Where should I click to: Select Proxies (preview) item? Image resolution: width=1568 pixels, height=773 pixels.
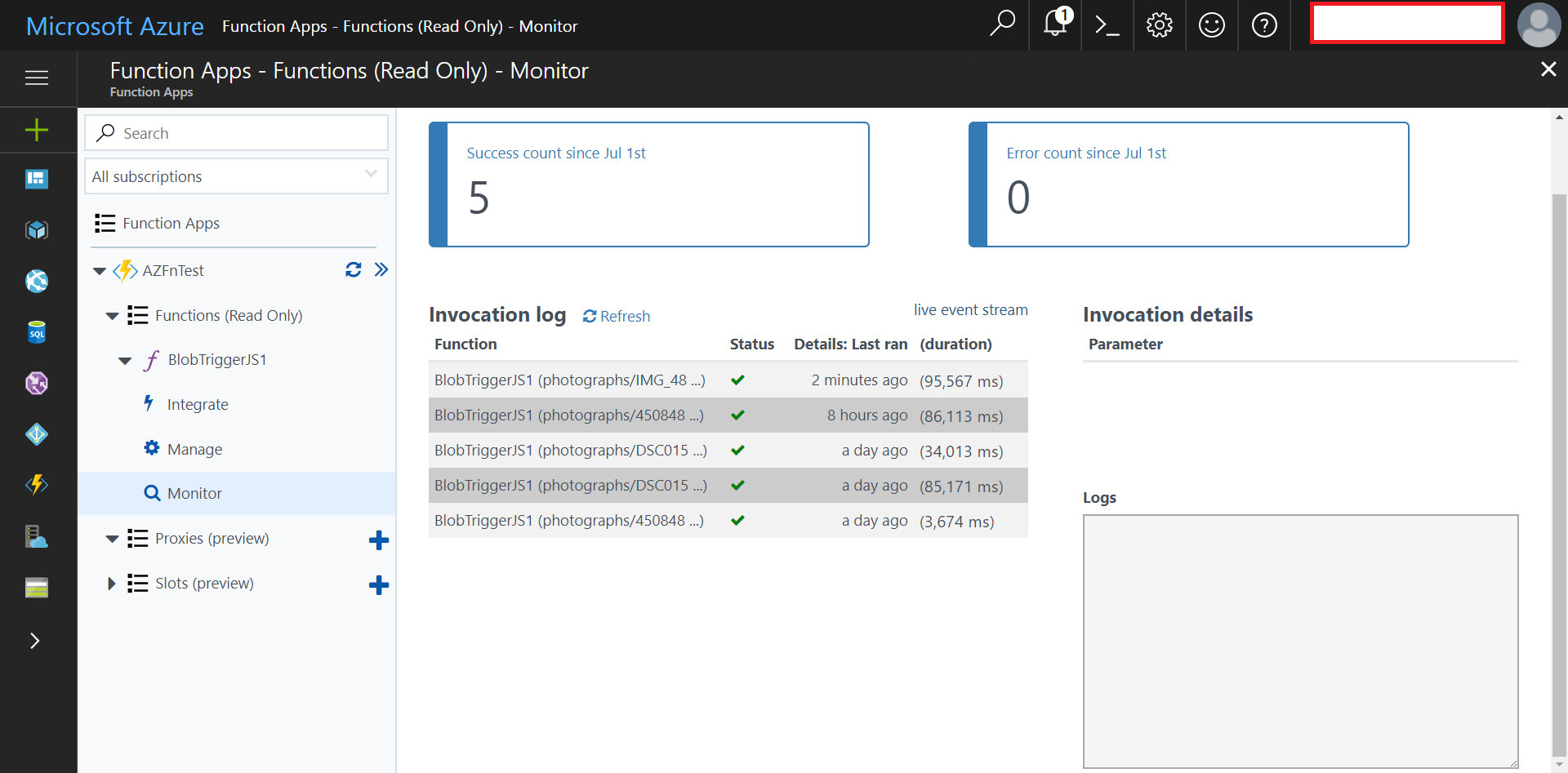coord(212,538)
